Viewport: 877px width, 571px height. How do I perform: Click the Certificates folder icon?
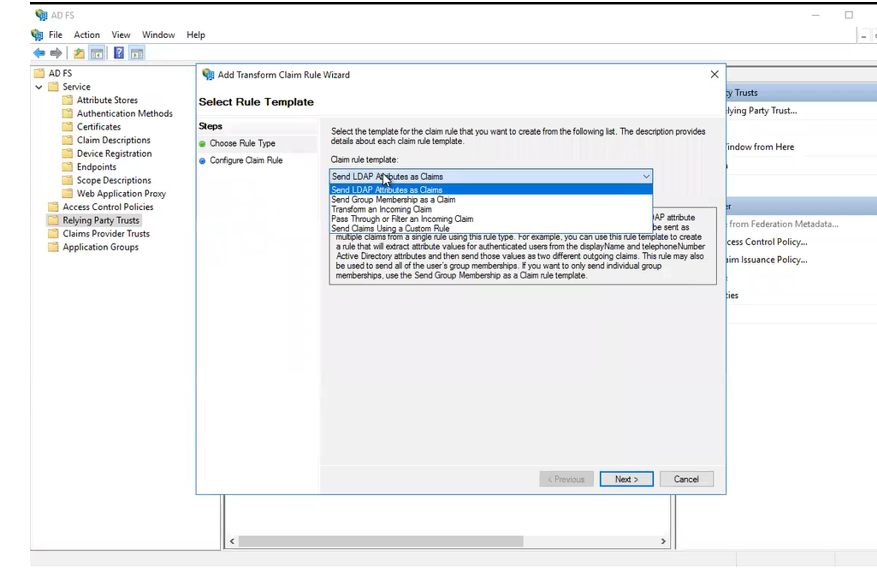pos(68,127)
